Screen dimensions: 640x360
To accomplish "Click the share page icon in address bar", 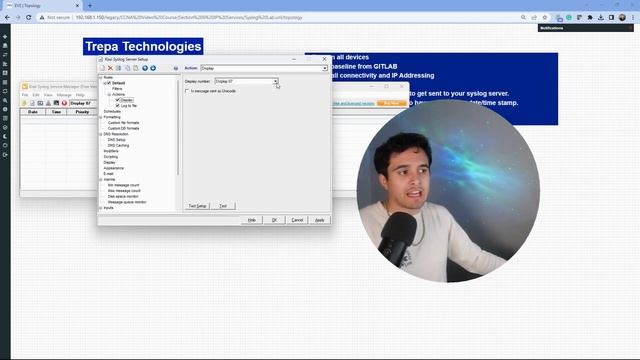I will [534, 18].
